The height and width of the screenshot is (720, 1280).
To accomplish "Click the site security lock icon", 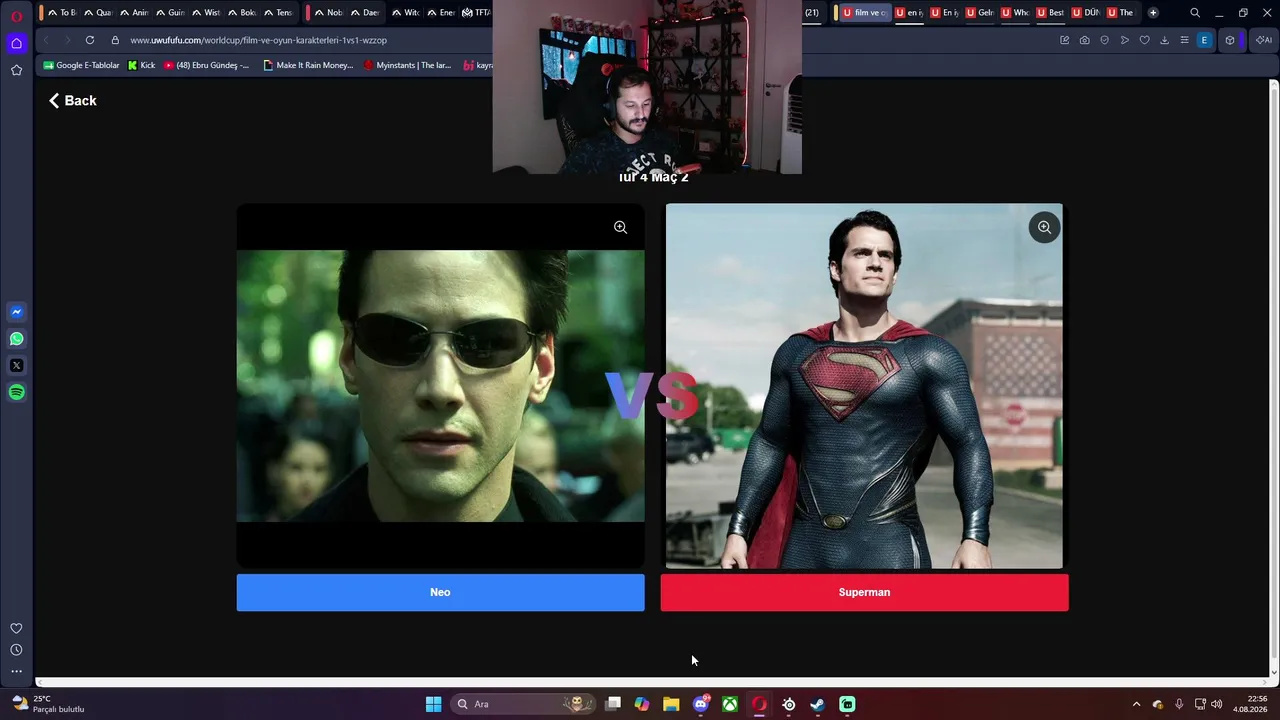I will (x=115, y=40).
